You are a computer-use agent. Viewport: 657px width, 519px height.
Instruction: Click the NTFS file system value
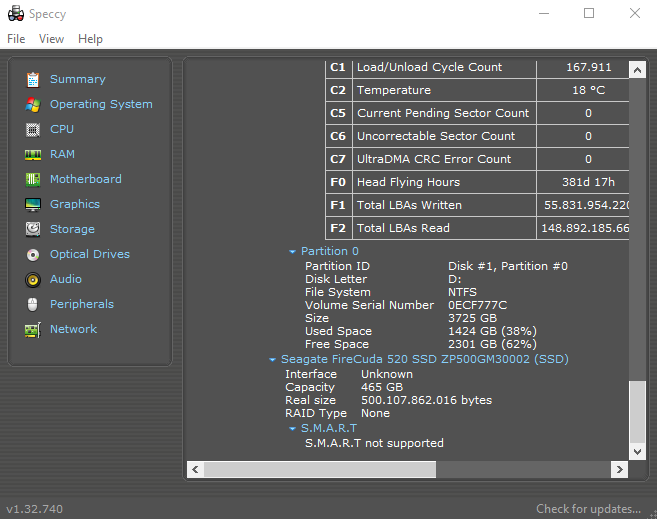[x=462, y=292]
